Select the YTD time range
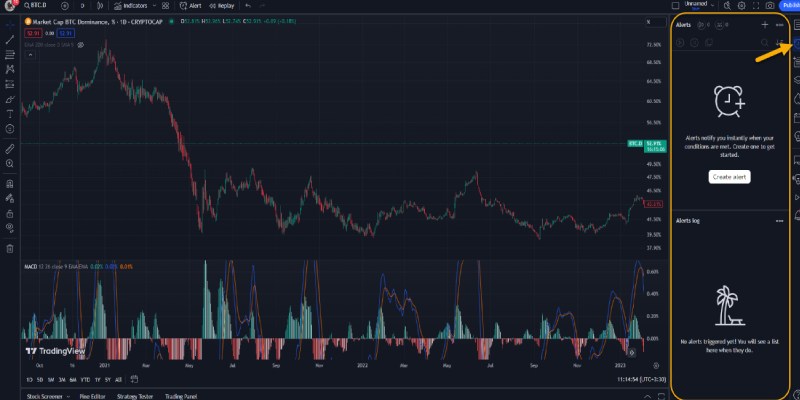Screen dimensions: 800x400 pyautogui.click(x=85, y=380)
